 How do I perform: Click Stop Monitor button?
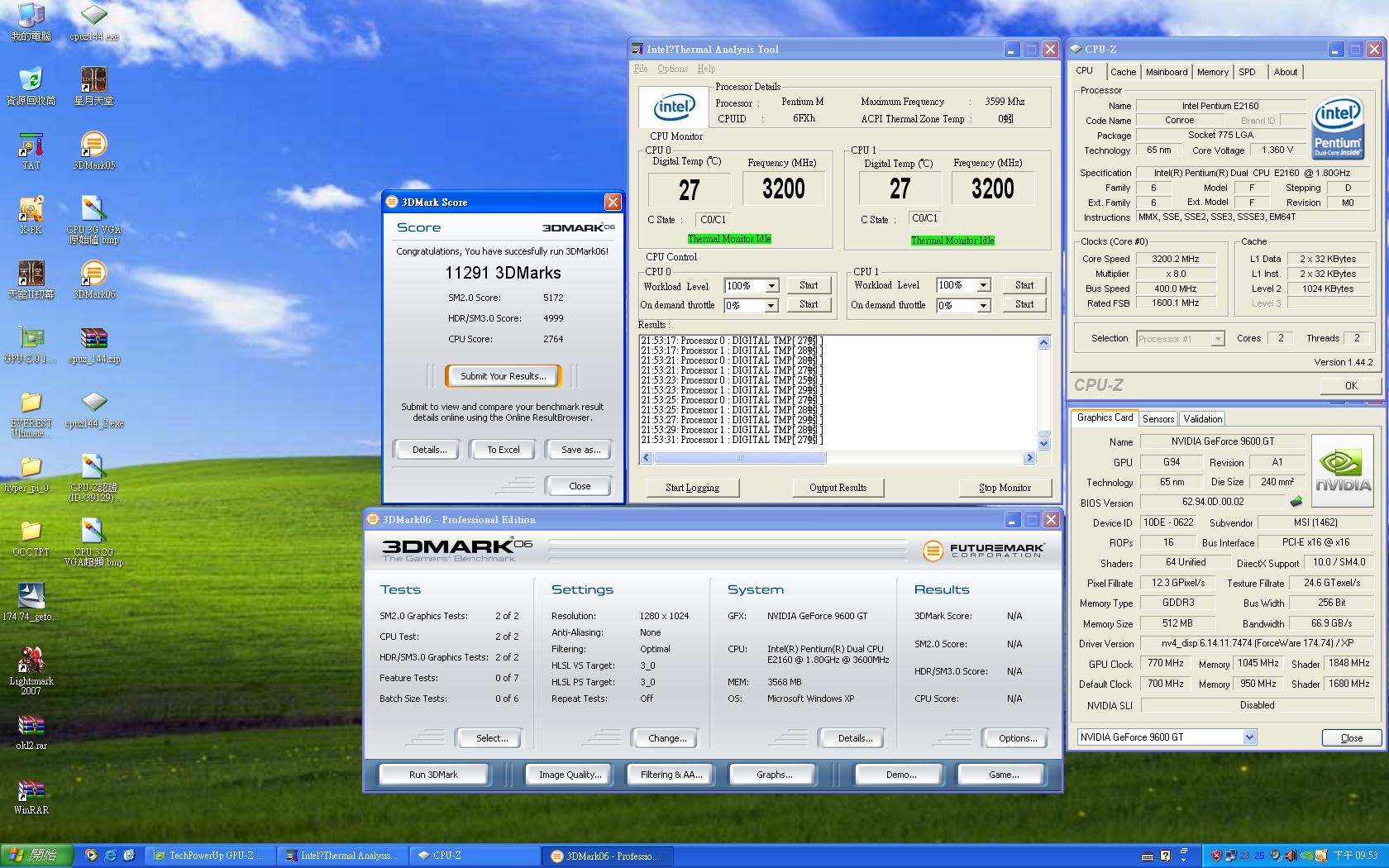tap(1005, 488)
